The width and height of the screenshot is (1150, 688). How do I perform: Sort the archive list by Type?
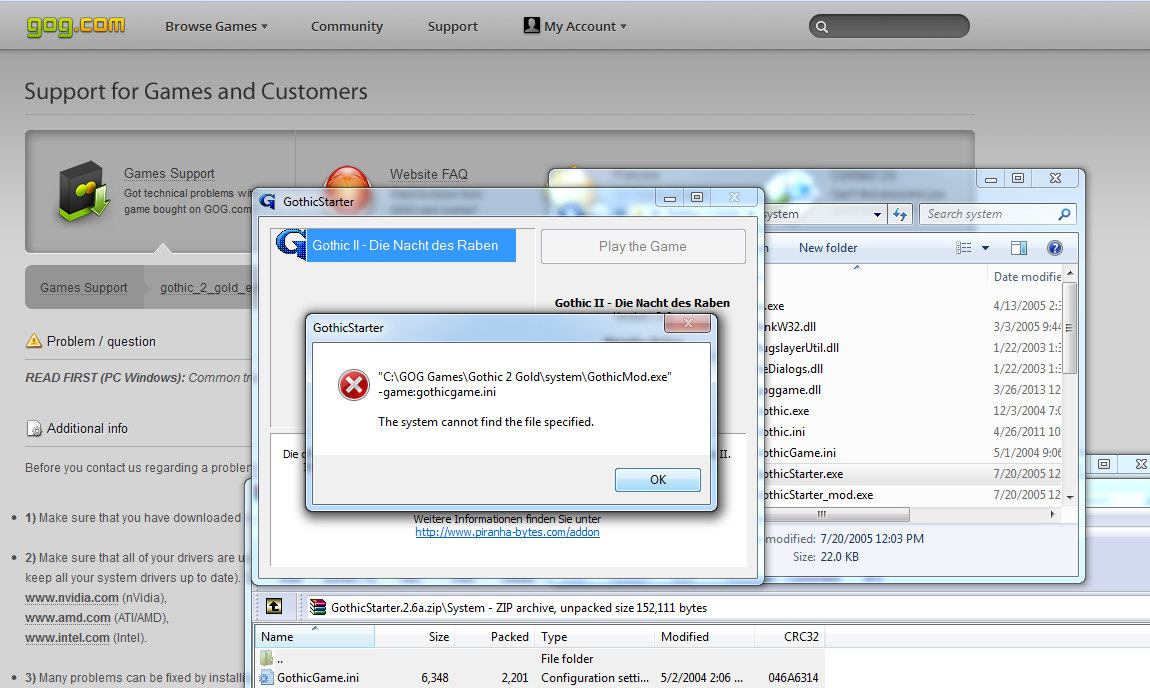594,637
